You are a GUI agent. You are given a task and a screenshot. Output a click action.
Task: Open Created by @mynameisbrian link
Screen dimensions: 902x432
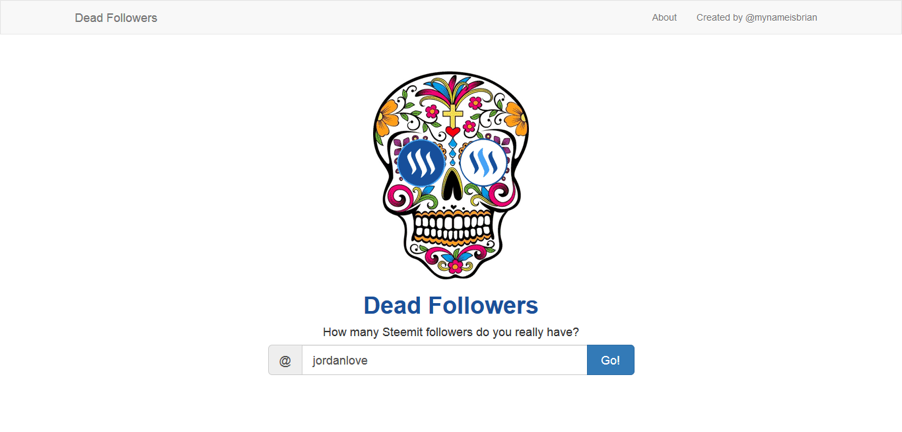(x=756, y=18)
